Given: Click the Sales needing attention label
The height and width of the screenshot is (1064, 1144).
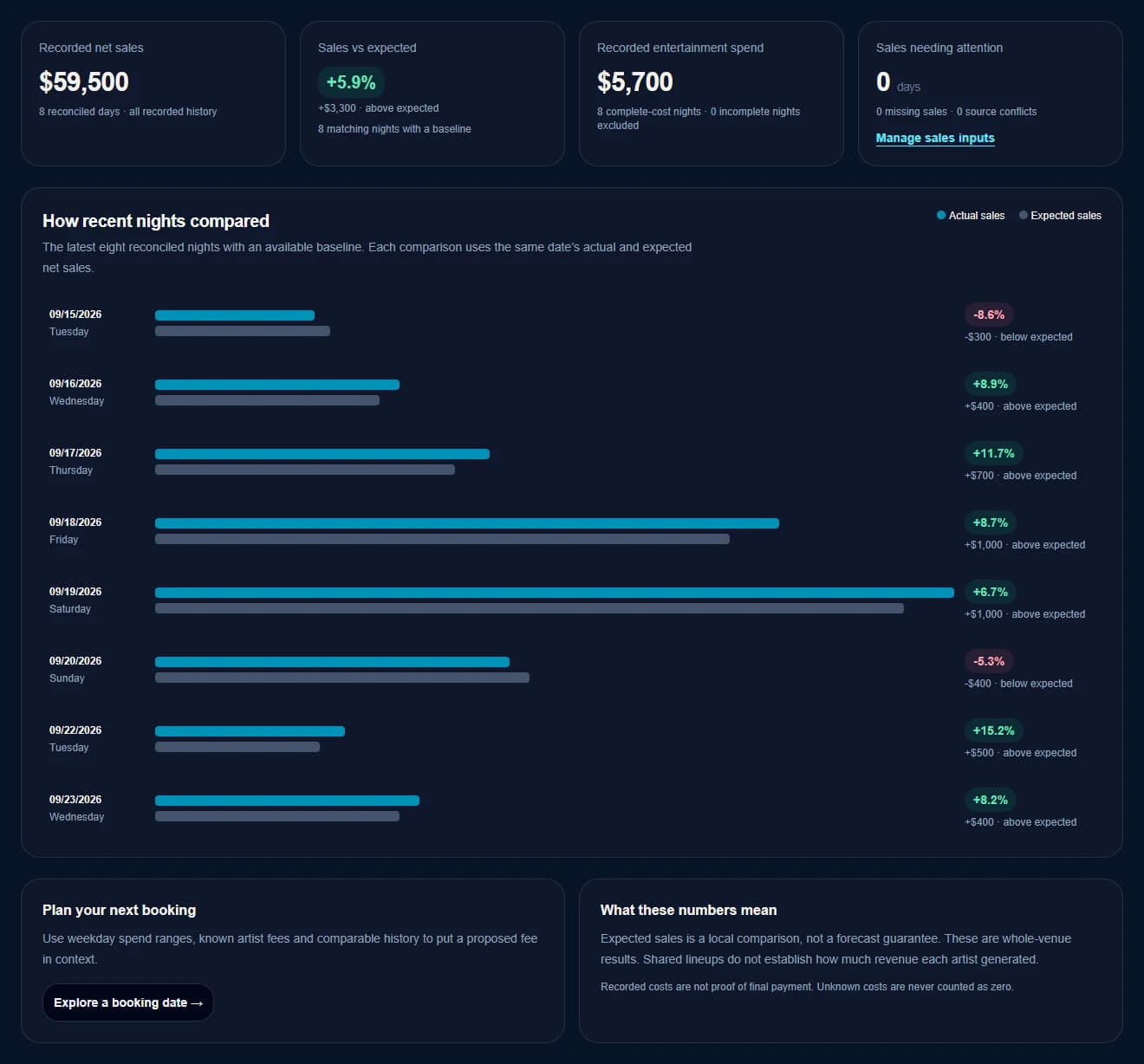Looking at the screenshot, I should click(x=939, y=48).
